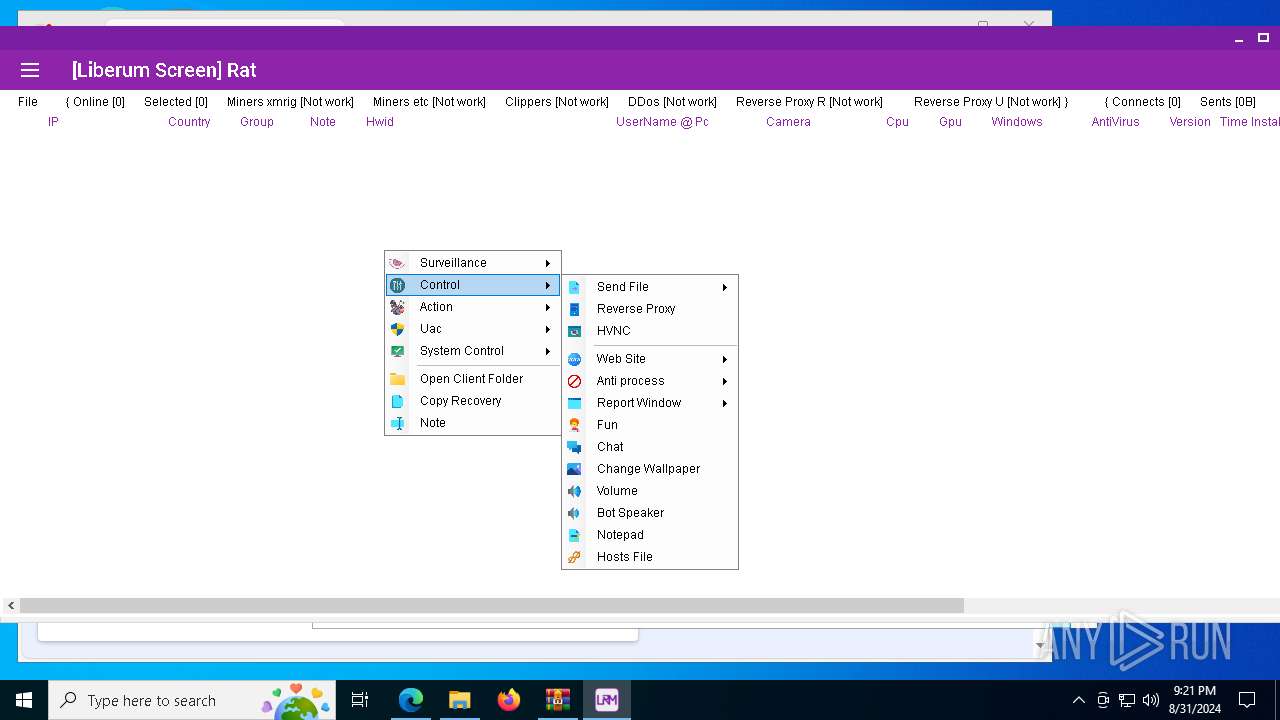The height and width of the screenshot is (720, 1280).
Task: Expand the Report Window submenu arrow
Action: (725, 403)
